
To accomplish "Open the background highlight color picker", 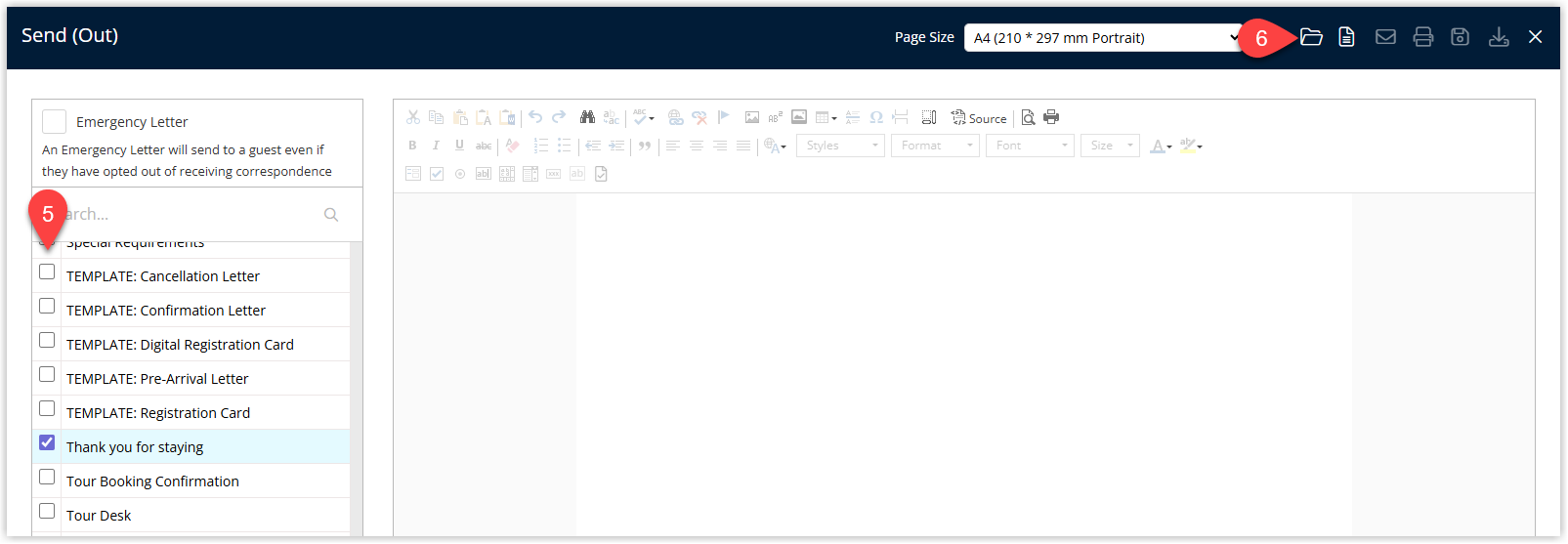I will (x=1191, y=146).
